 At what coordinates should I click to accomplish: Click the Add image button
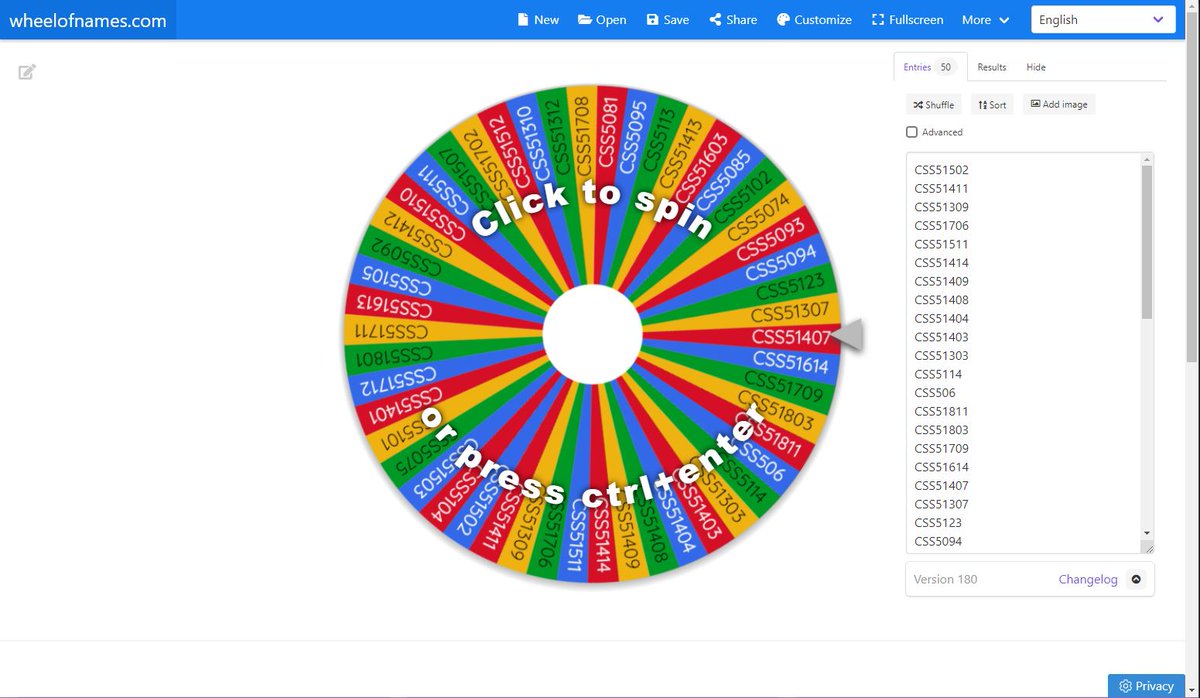click(1059, 104)
